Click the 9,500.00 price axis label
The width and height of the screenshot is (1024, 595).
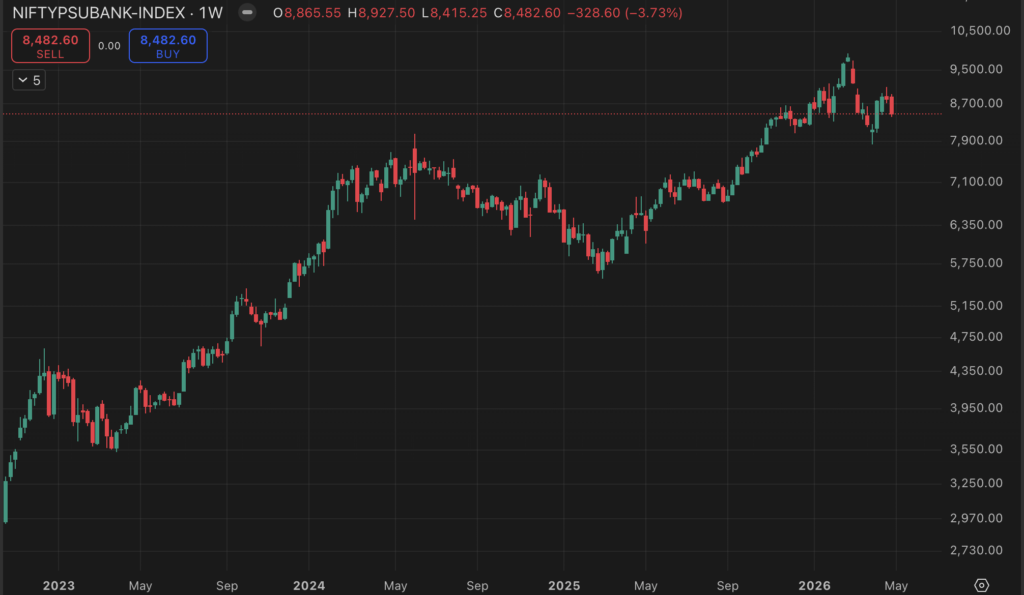click(976, 69)
